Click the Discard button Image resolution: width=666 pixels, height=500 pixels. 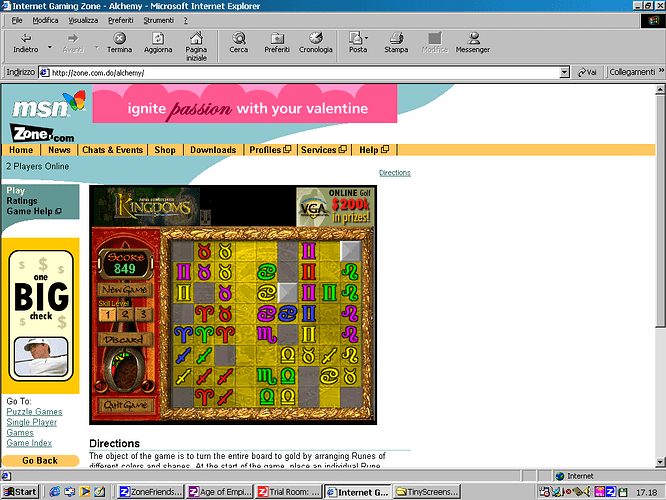tap(125, 340)
